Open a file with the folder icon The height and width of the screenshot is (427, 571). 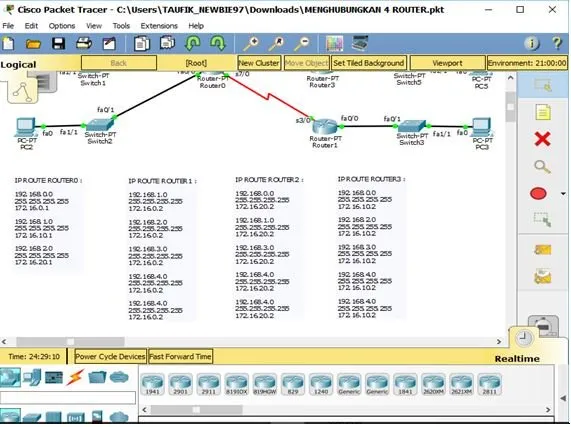[x=33, y=44]
